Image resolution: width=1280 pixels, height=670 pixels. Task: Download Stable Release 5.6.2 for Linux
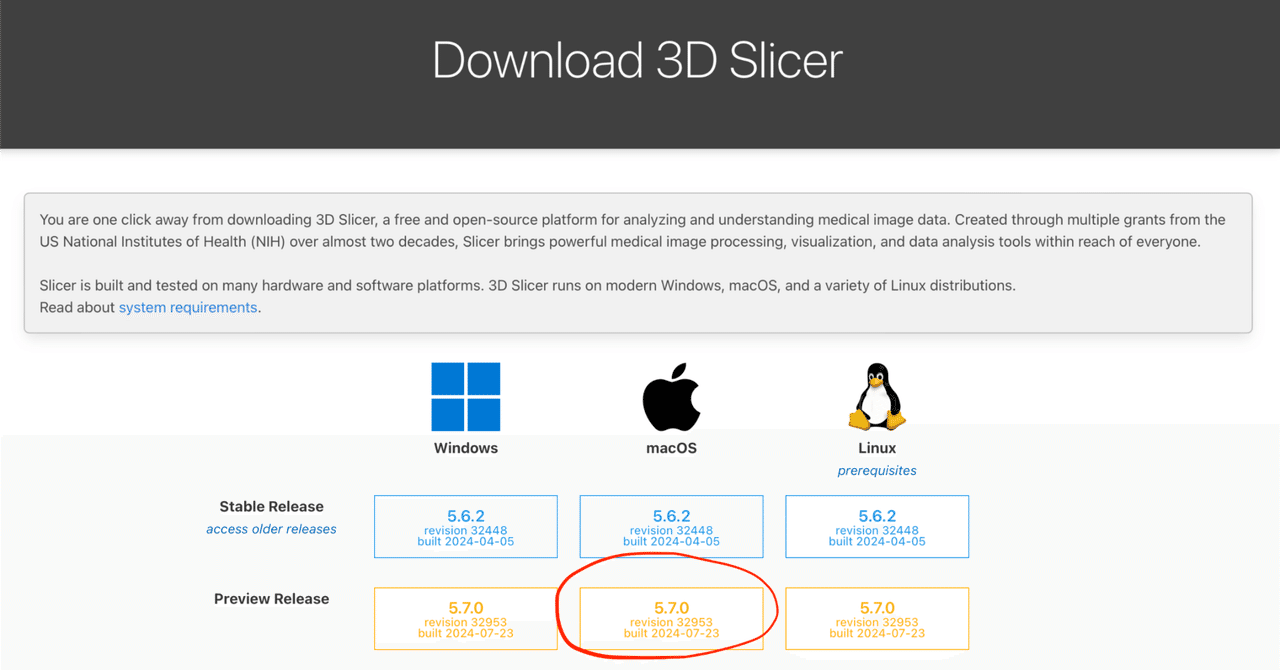pyautogui.click(x=877, y=526)
